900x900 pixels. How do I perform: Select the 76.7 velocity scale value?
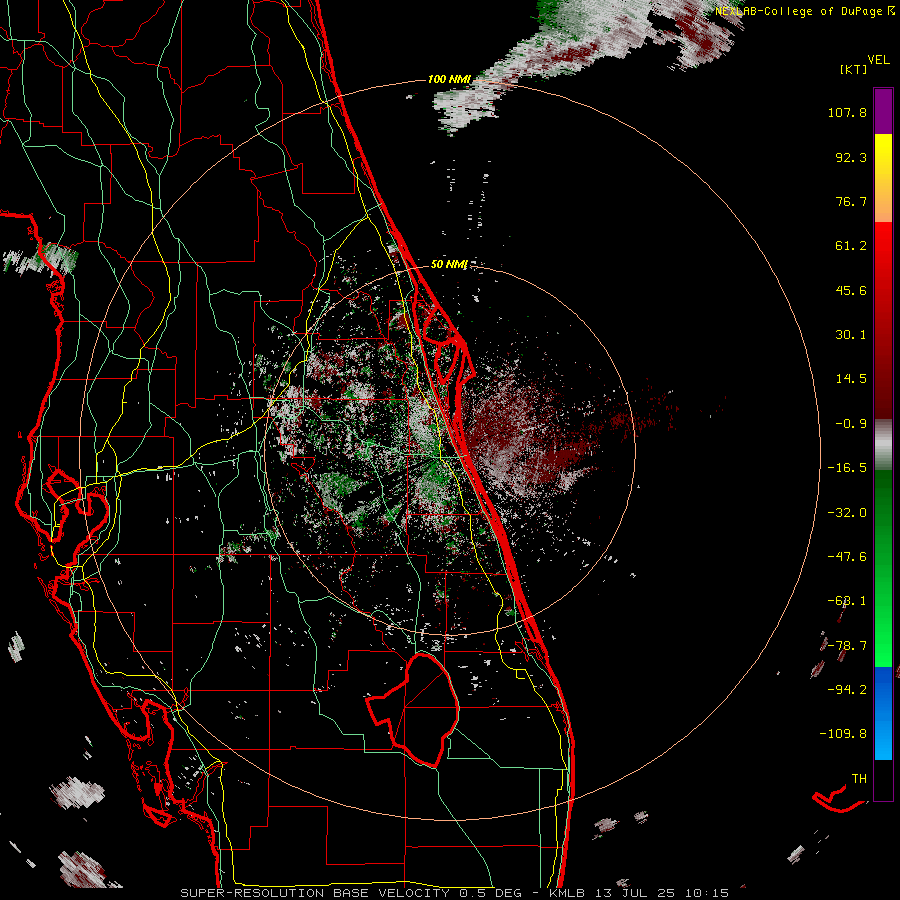pos(851,201)
